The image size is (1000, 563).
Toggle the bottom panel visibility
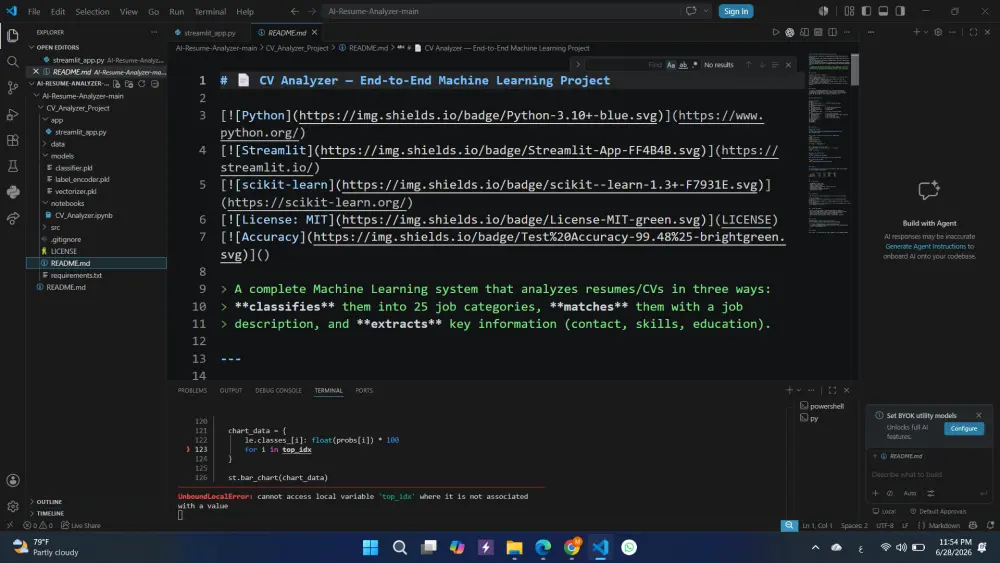coord(883,11)
